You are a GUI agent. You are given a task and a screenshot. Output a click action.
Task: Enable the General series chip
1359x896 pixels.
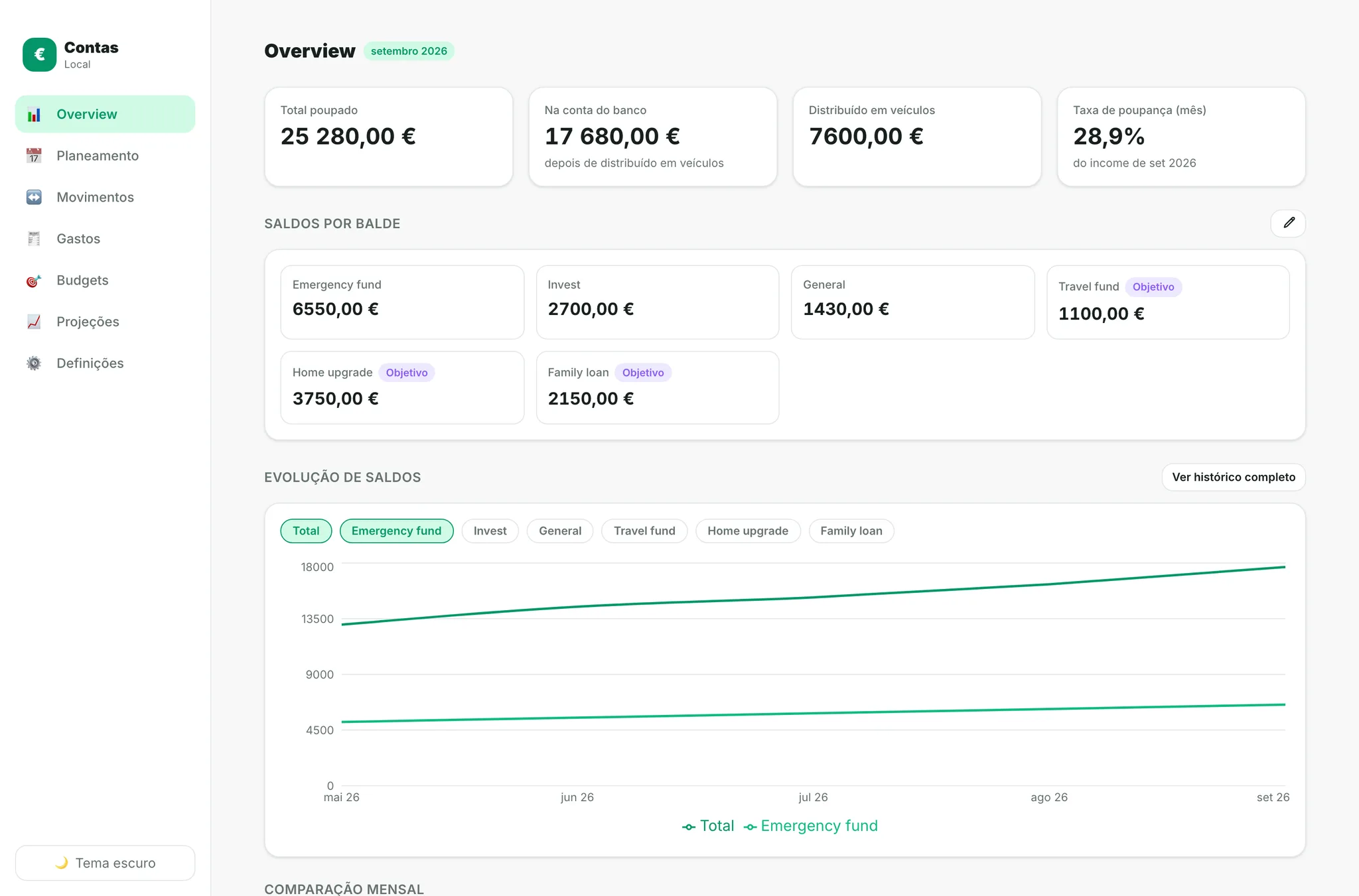(560, 531)
